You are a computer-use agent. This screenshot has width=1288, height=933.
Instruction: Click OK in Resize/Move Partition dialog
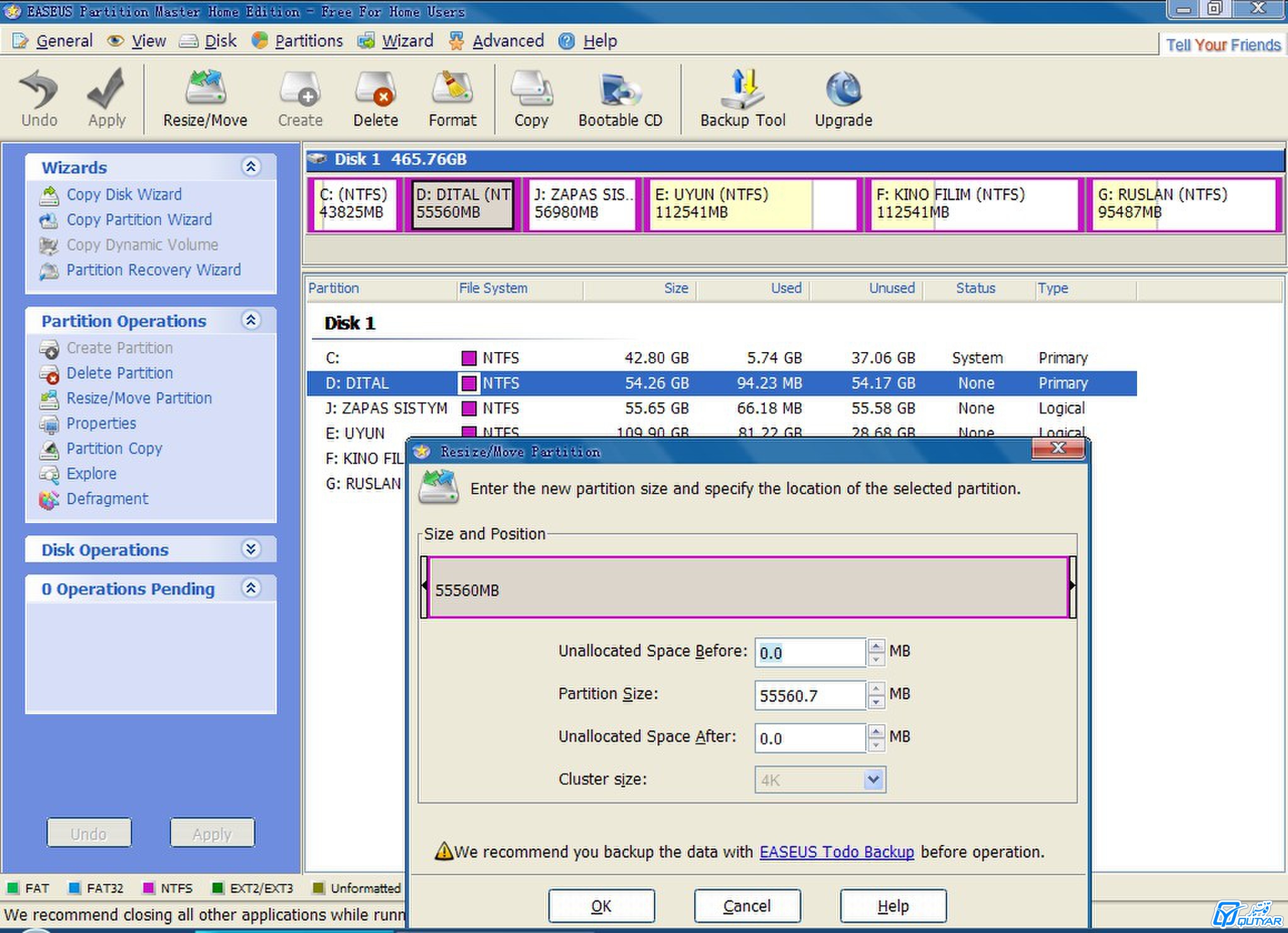(x=601, y=906)
